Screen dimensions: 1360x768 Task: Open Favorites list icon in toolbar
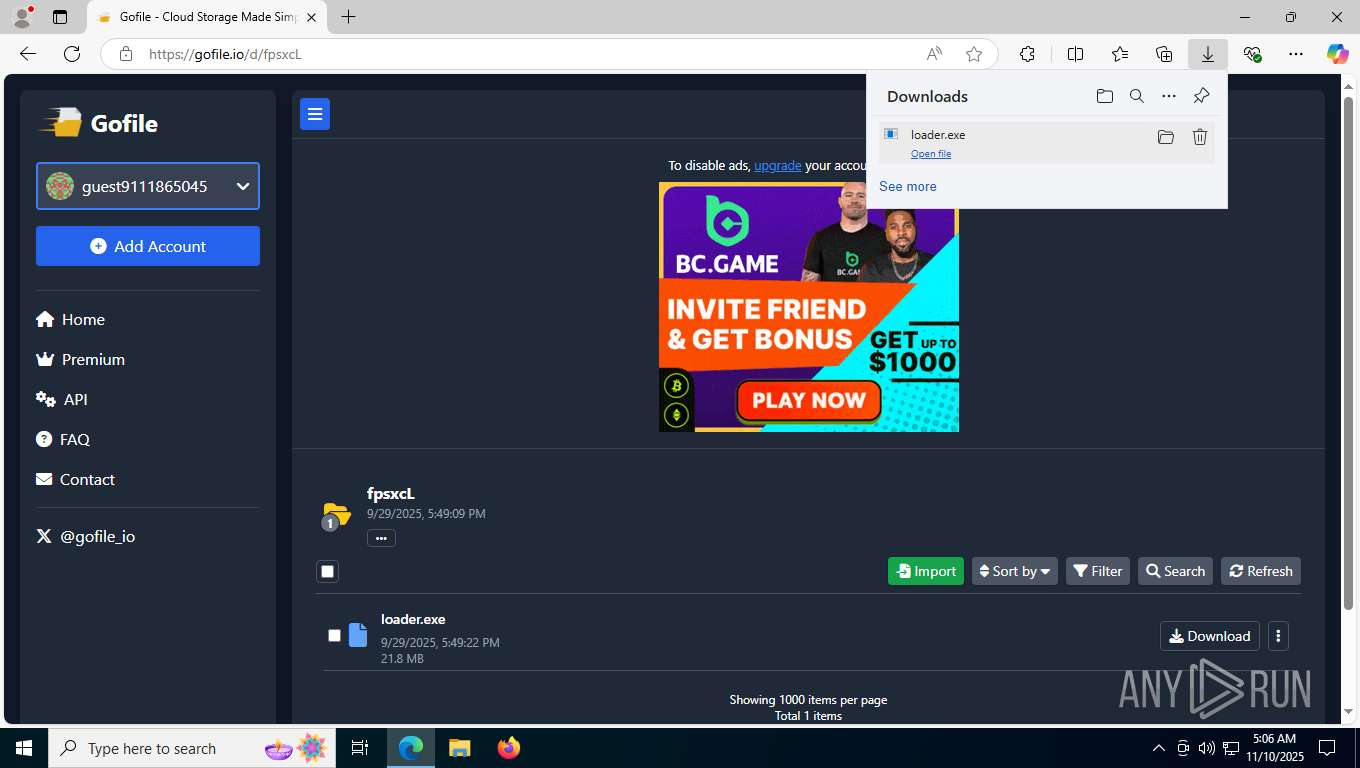(x=1120, y=54)
